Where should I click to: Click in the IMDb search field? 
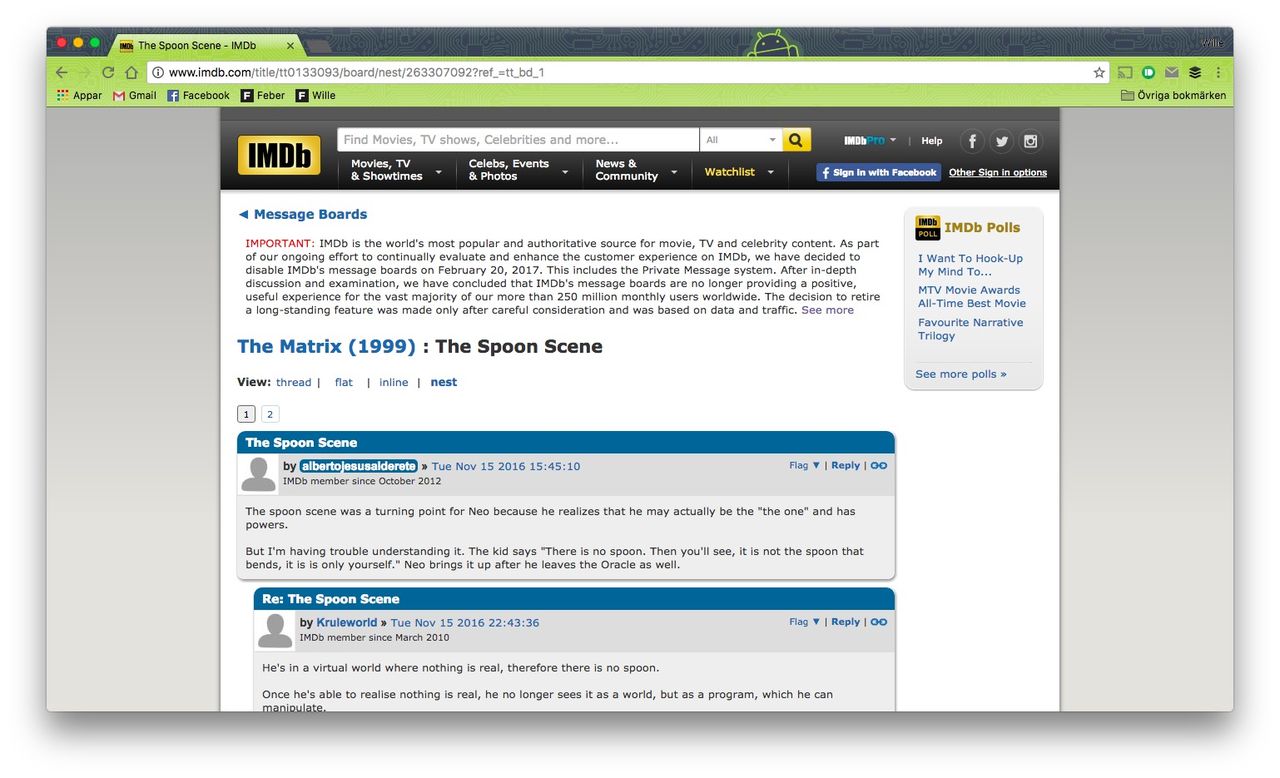[518, 140]
